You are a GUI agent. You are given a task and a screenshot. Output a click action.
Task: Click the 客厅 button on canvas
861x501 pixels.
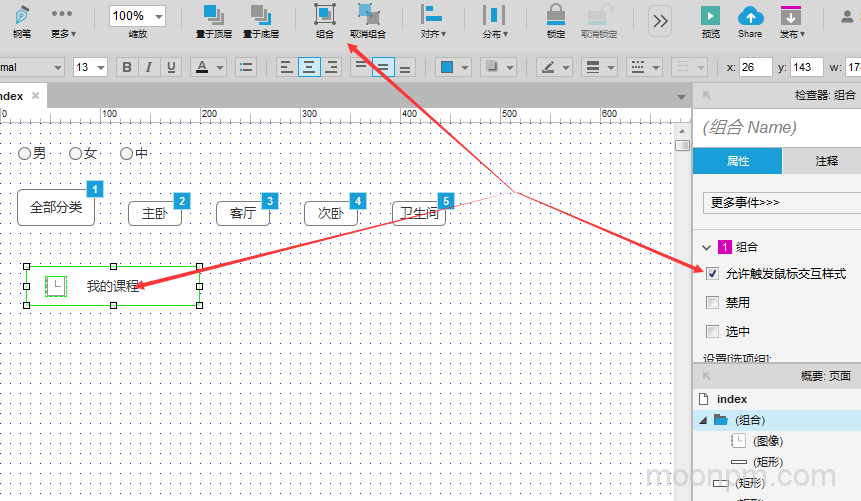coord(243,213)
